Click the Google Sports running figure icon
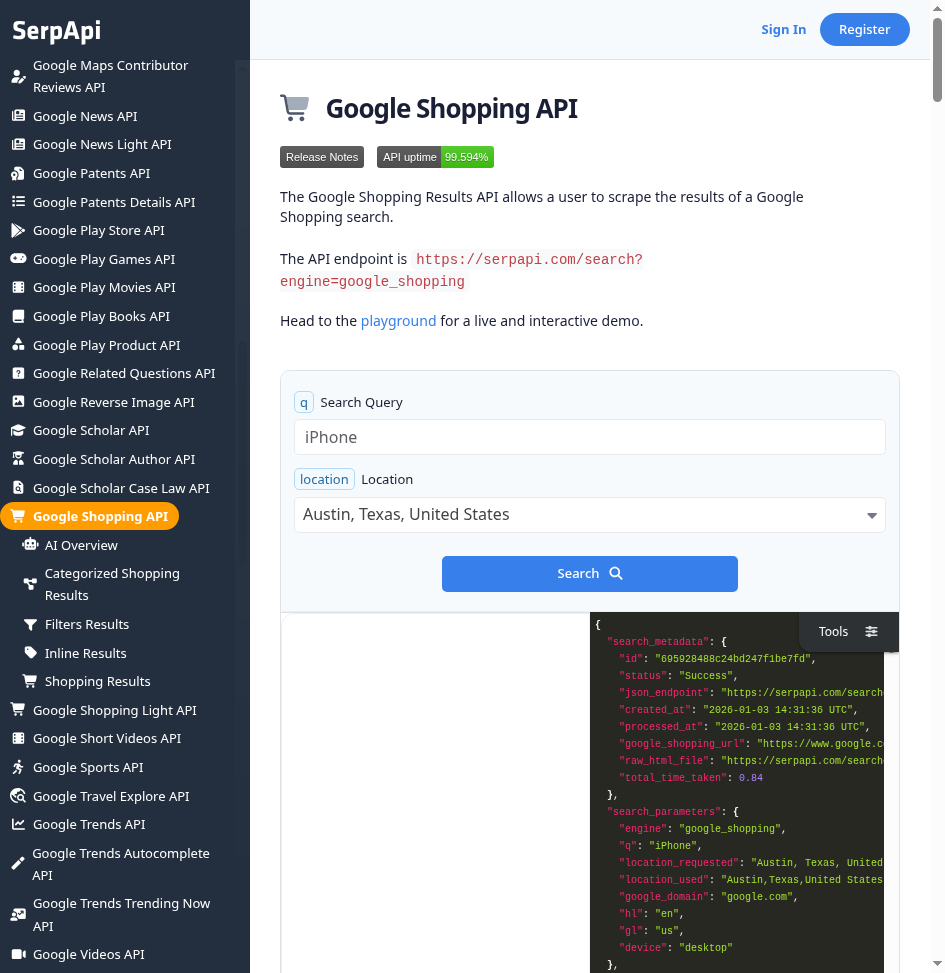Screen dimensions: 945x973 tap(18, 767)
